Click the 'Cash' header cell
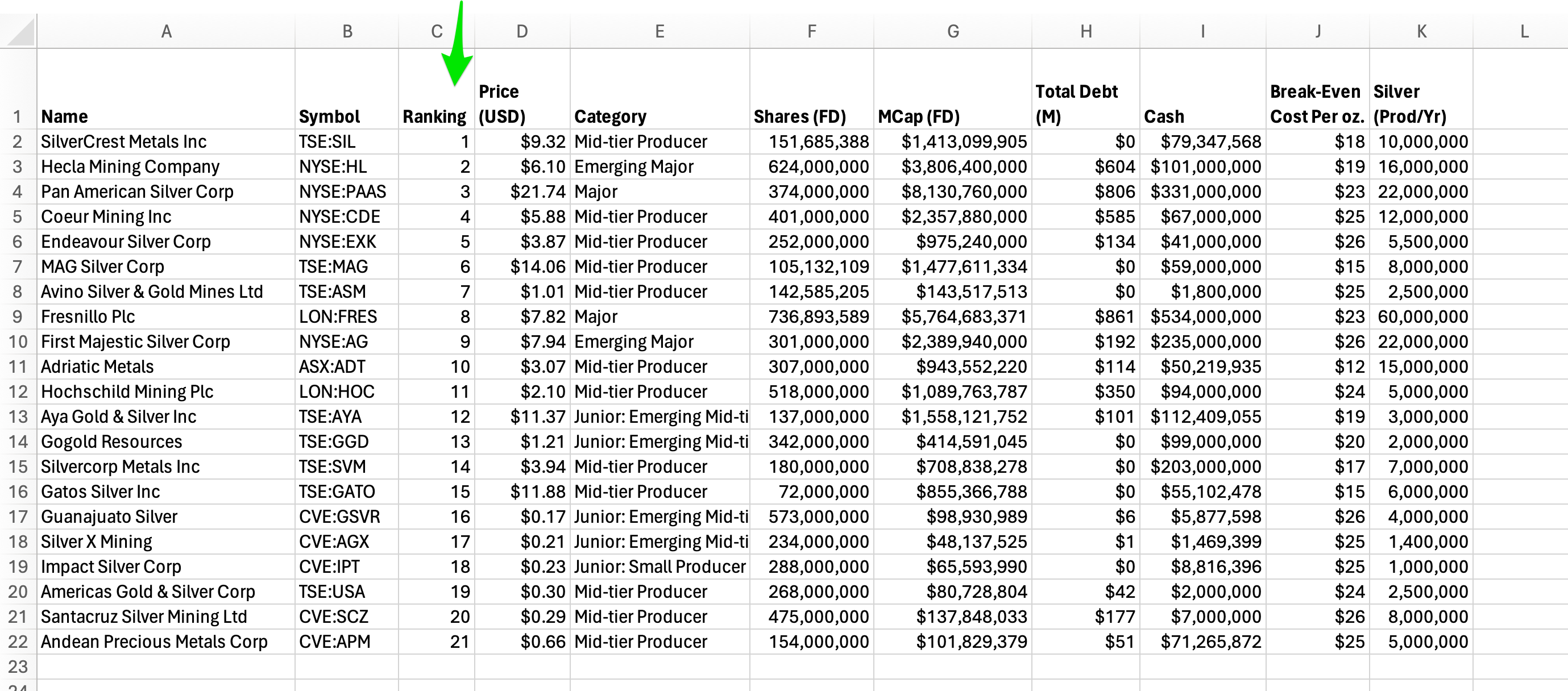 1203,89
